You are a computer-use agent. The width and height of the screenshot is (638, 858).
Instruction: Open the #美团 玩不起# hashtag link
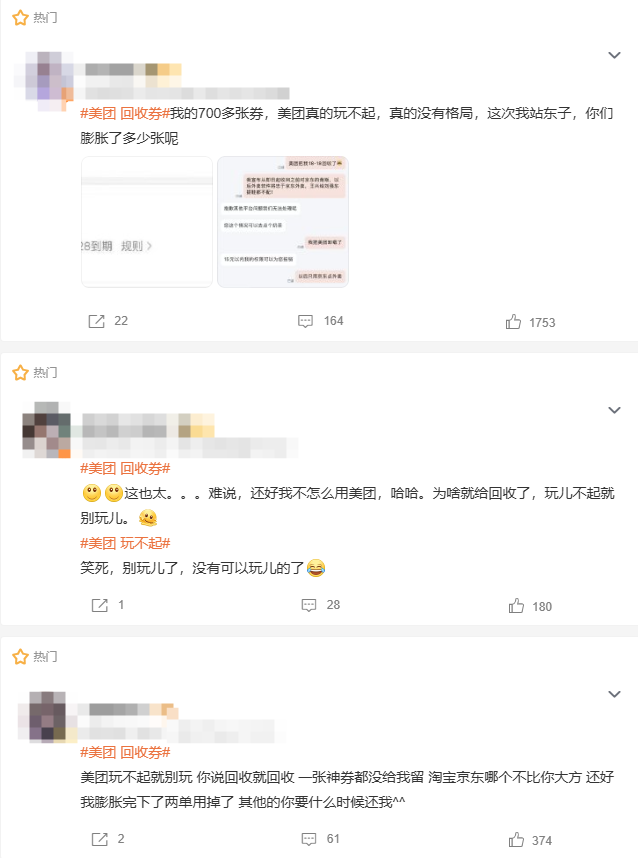(x=125, y=543)
